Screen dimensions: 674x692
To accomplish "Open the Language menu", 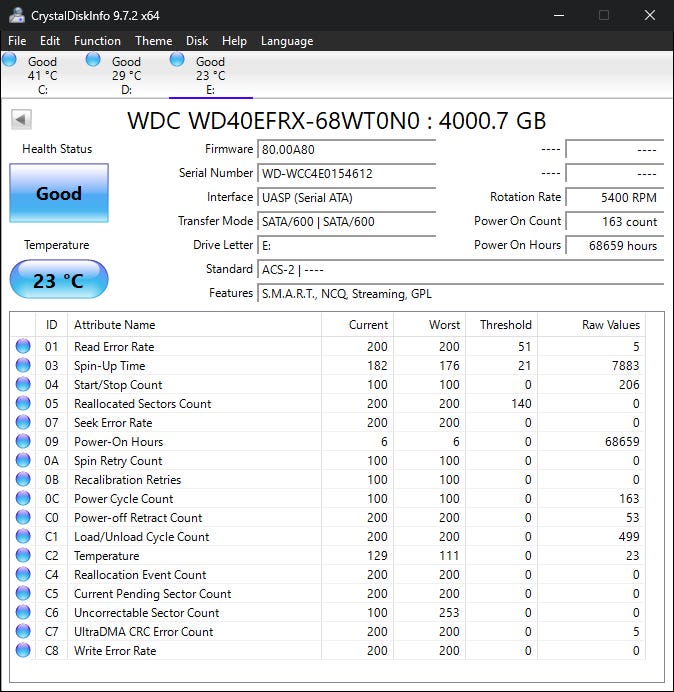I will [x=287, y=41].
